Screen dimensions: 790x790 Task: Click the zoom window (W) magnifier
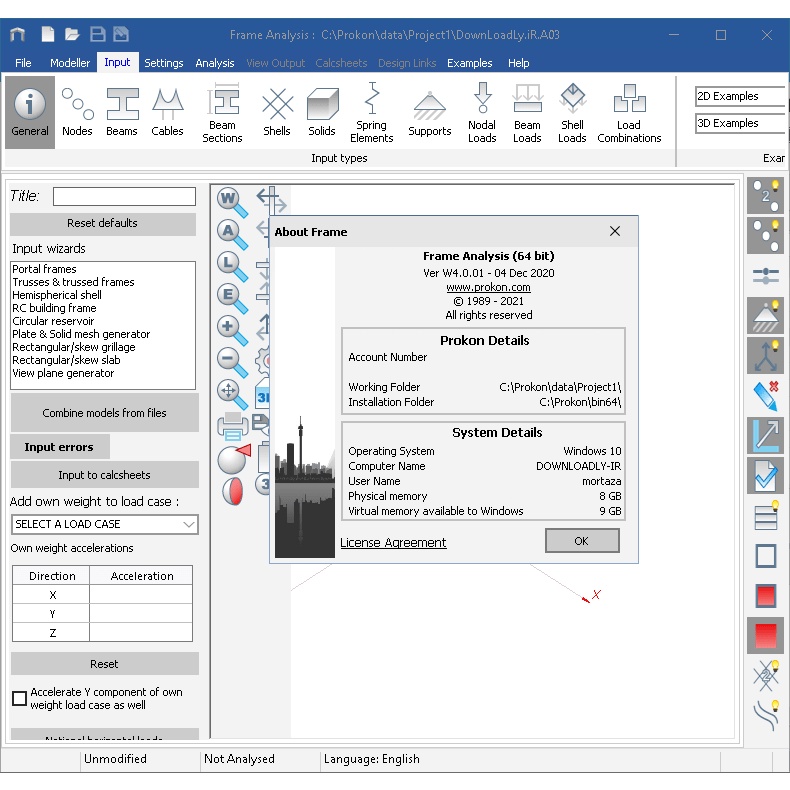(232, 200)
